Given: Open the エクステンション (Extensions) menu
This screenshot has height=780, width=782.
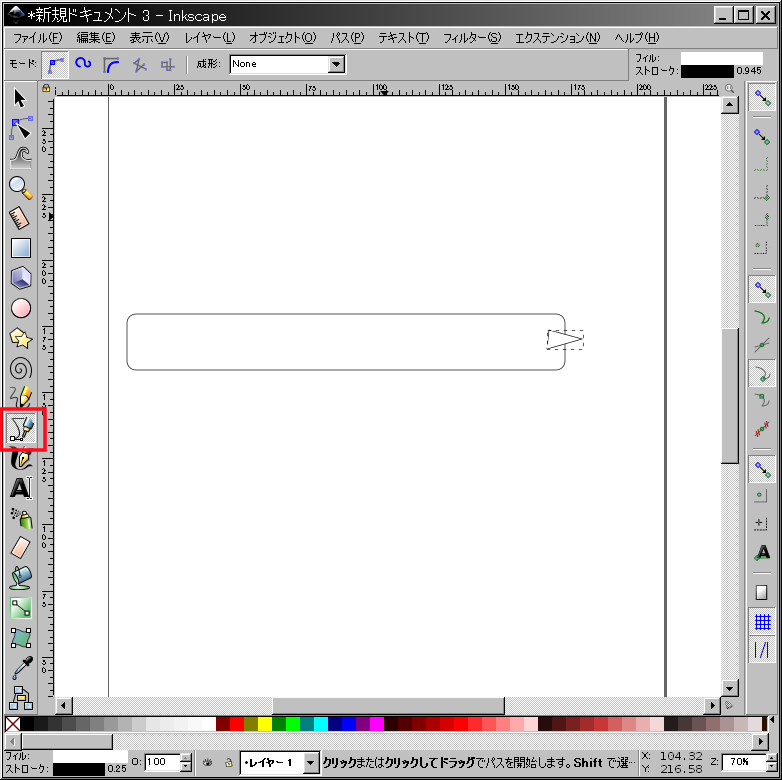Looking at the screenshot, I should [x=558, y=38].
